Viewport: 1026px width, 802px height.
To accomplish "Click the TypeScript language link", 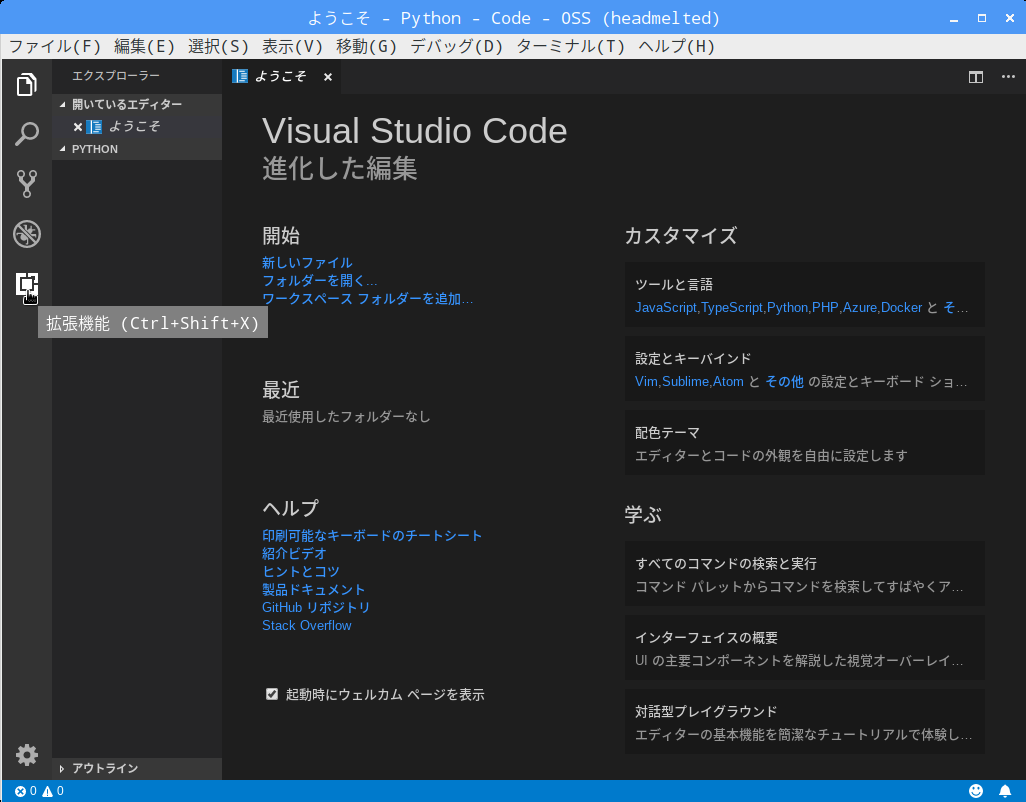I will coord(732,307).
